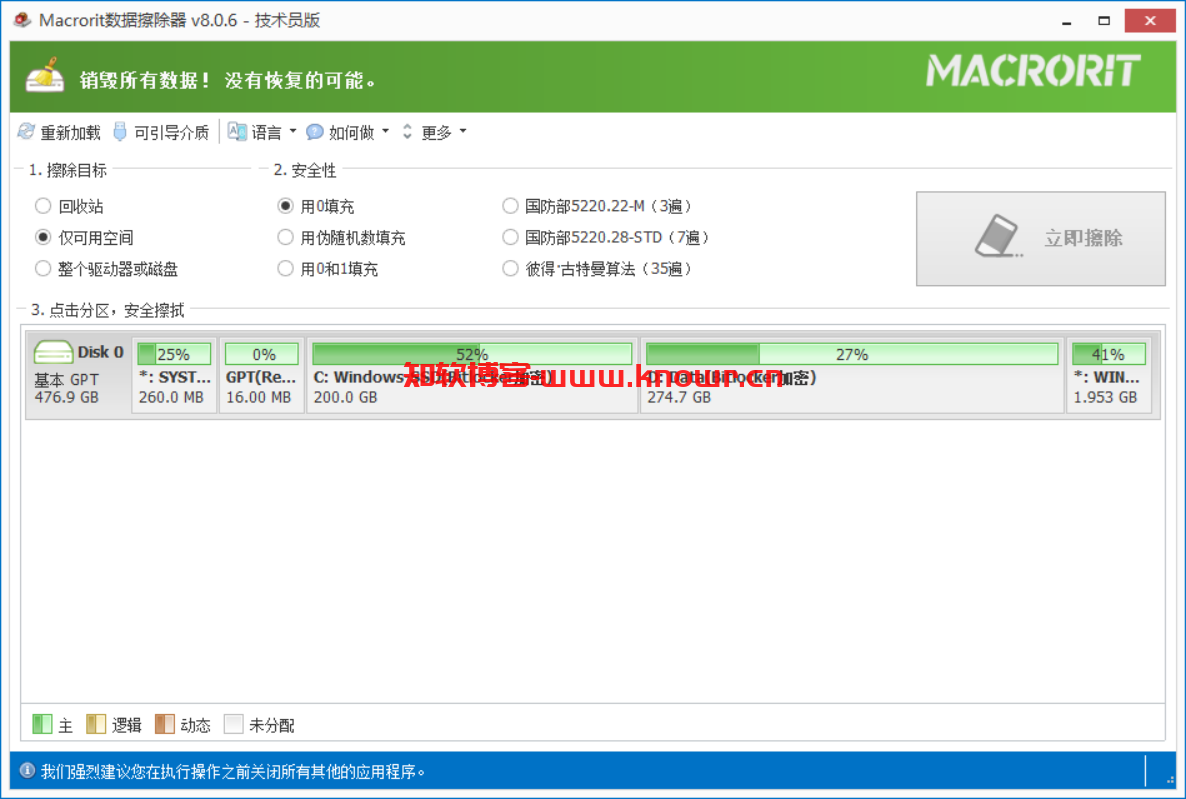
Task: Close the Macrorit window
Action: [1150, 20]
